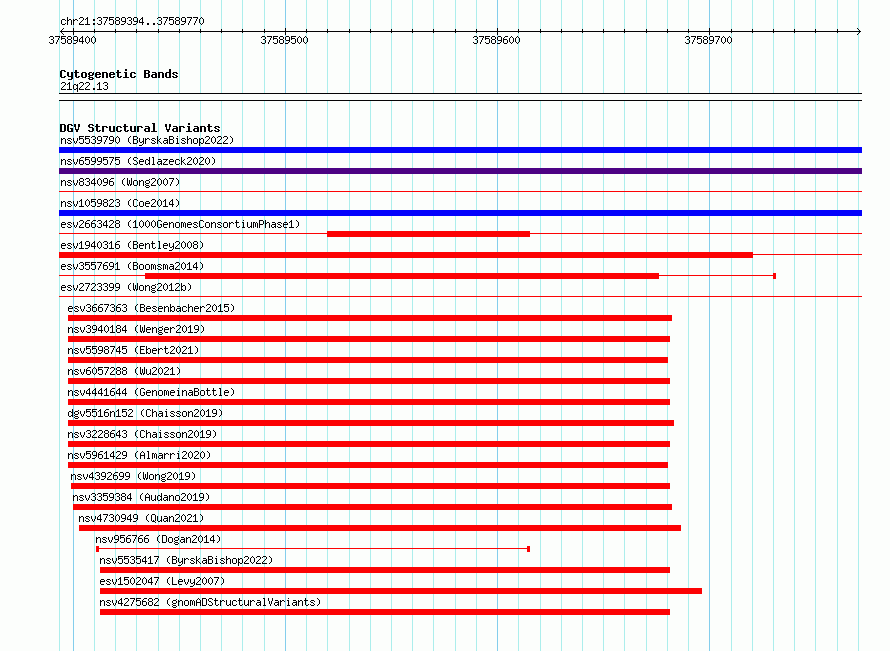Open nsv4275682 (gnomADStructuralVariants) label
Viewport: 890px width, 651px height.
pos(210,602)
